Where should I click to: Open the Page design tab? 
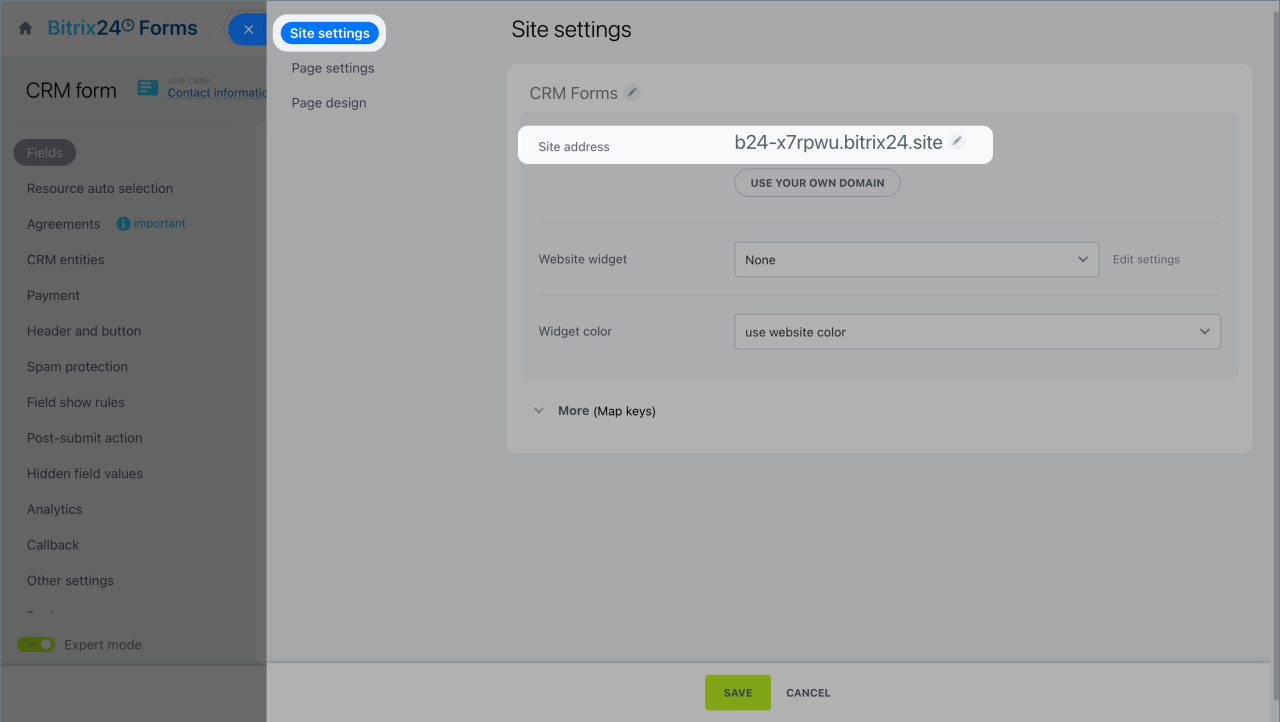(329, 103)
